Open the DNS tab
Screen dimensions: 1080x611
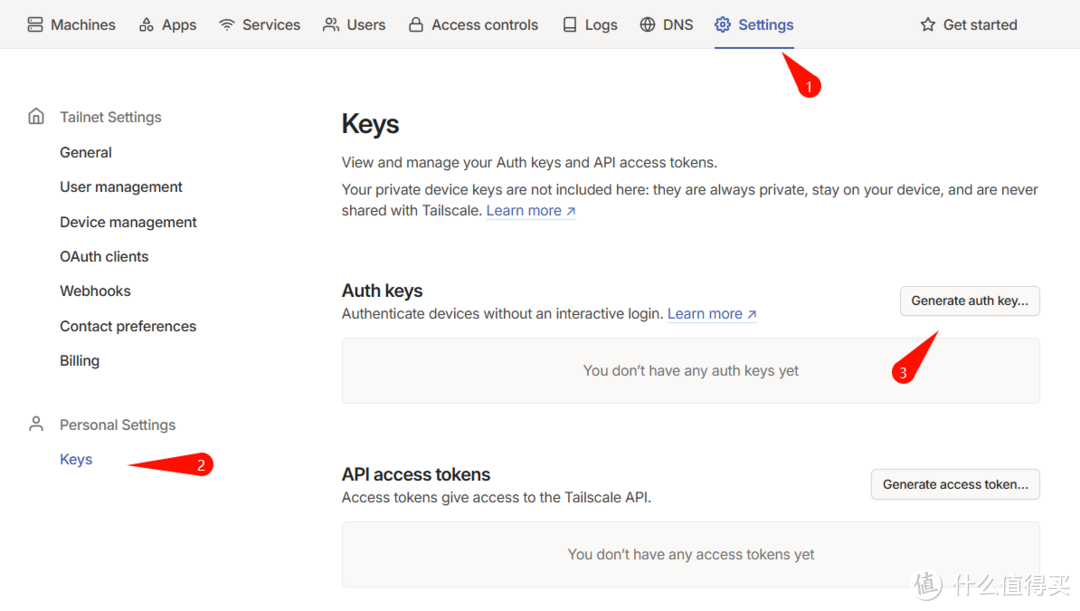pos(666,25)
